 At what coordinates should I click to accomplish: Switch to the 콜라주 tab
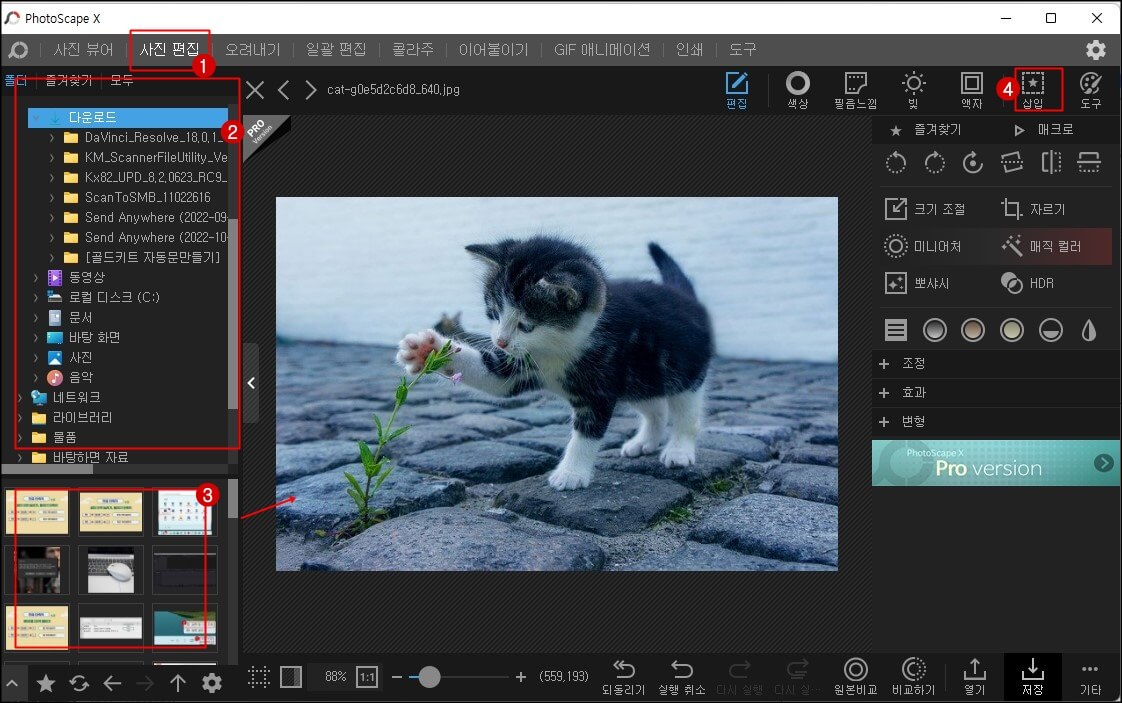[413, 49]
